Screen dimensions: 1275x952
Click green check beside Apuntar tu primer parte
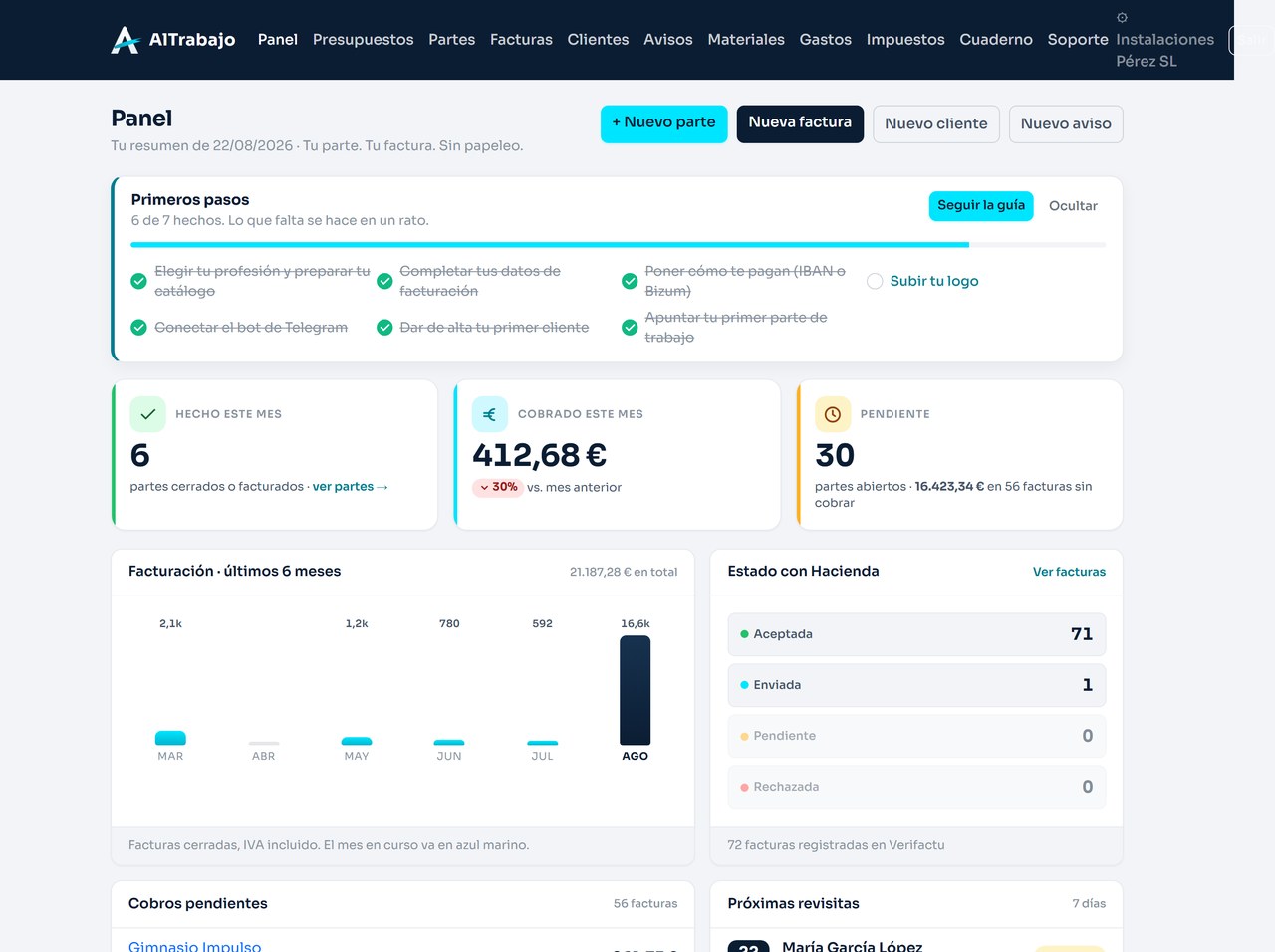(630, 328)
